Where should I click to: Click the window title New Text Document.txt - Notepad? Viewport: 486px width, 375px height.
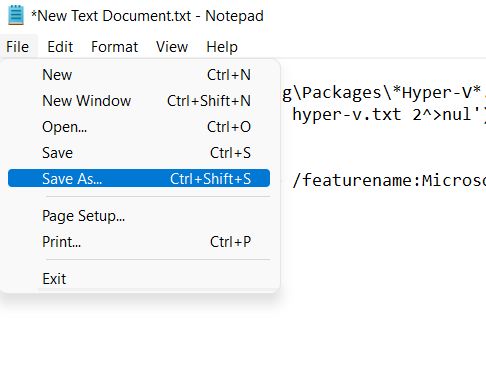click(x=147, y=16)
